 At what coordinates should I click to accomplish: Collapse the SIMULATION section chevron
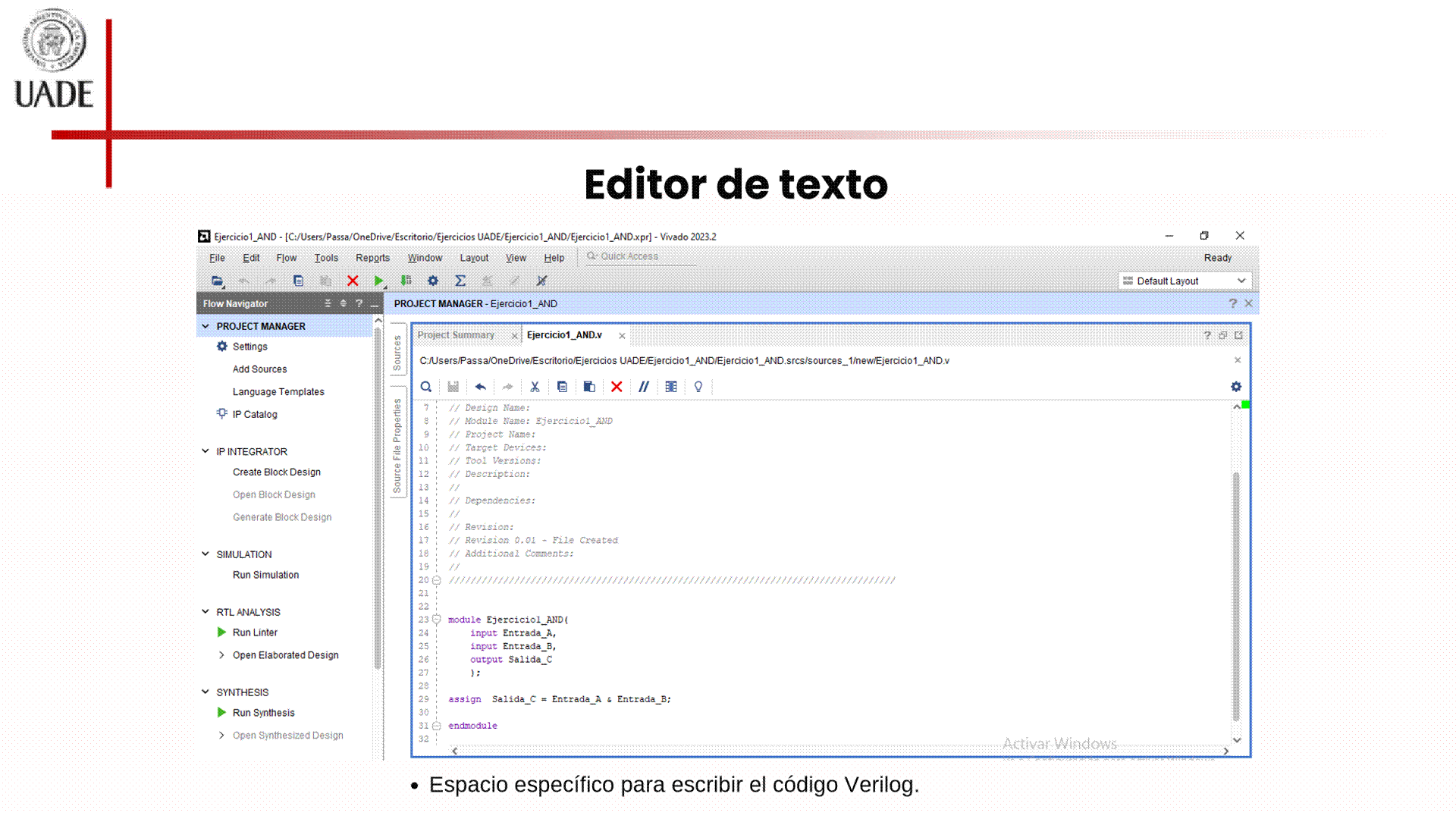[x=206, y=554]
